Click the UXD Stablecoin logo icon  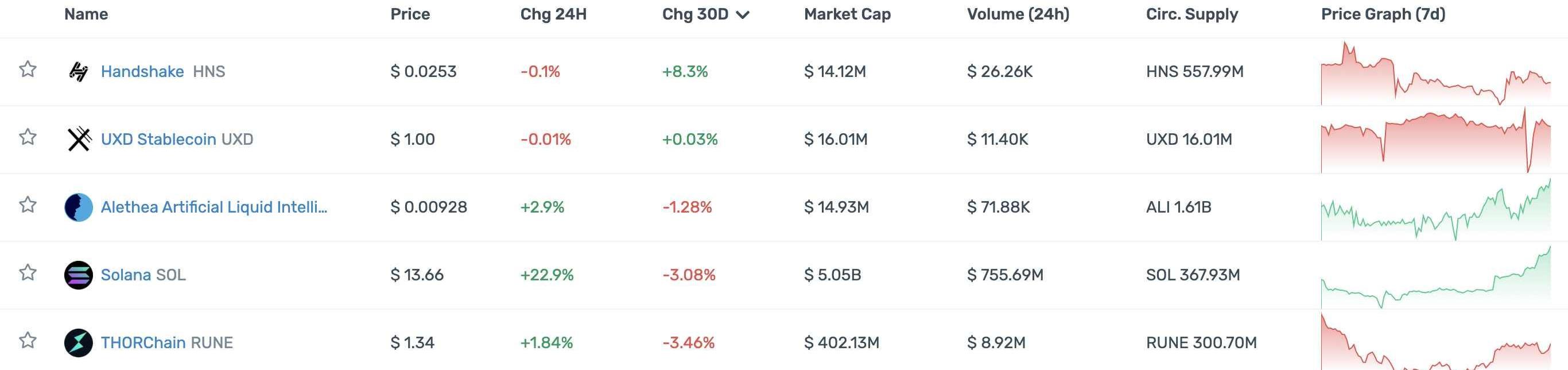pos(79,140)
